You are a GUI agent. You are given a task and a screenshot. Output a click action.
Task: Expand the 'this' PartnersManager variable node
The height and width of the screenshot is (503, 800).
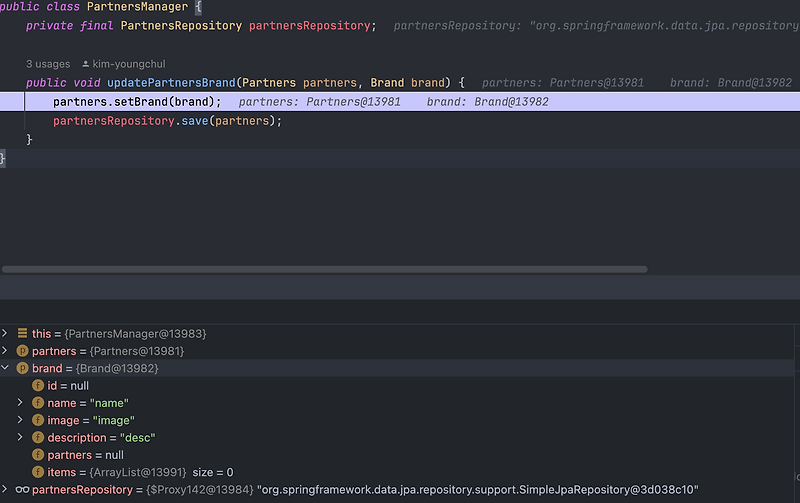coord(5,333)
